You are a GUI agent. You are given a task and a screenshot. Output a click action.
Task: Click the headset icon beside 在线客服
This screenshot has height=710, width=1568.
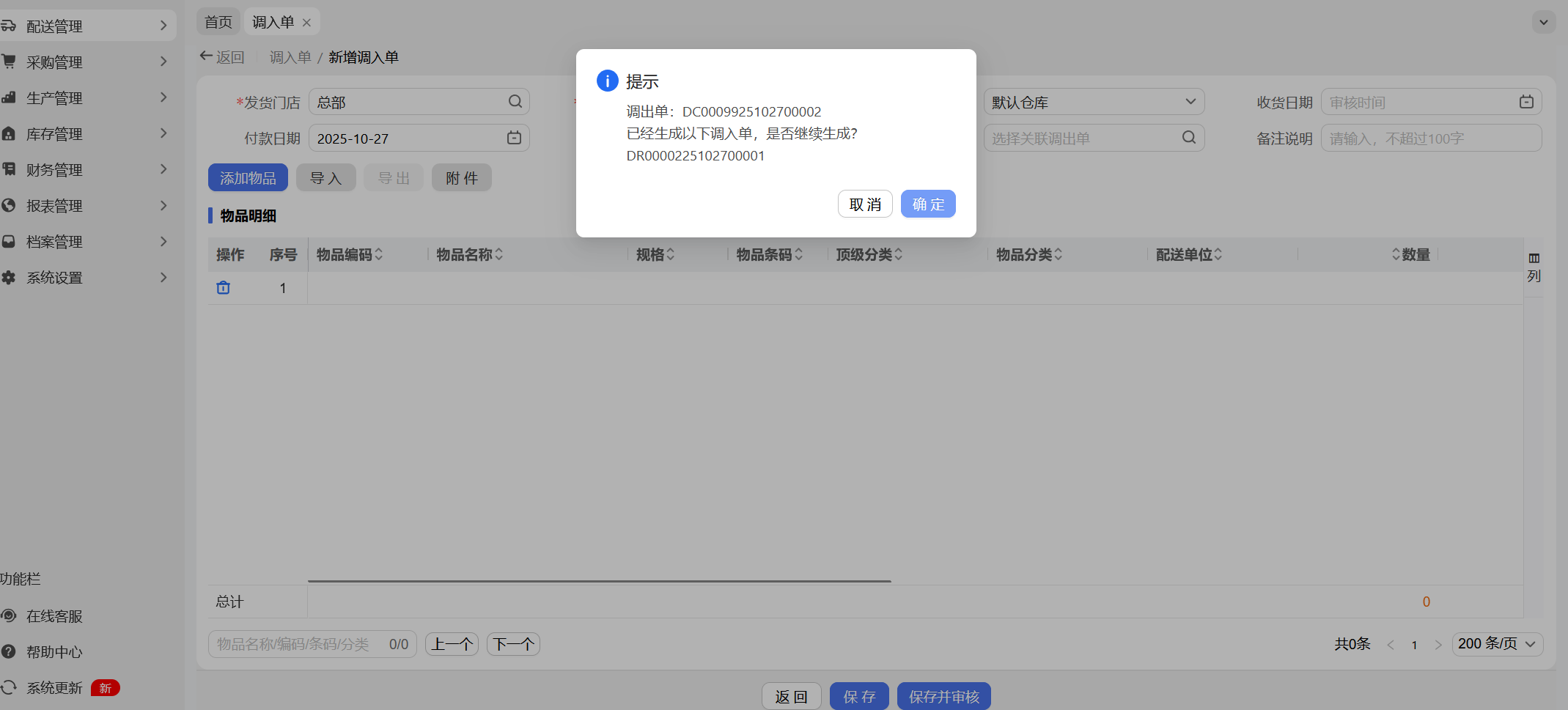click(x=9, y=615)
